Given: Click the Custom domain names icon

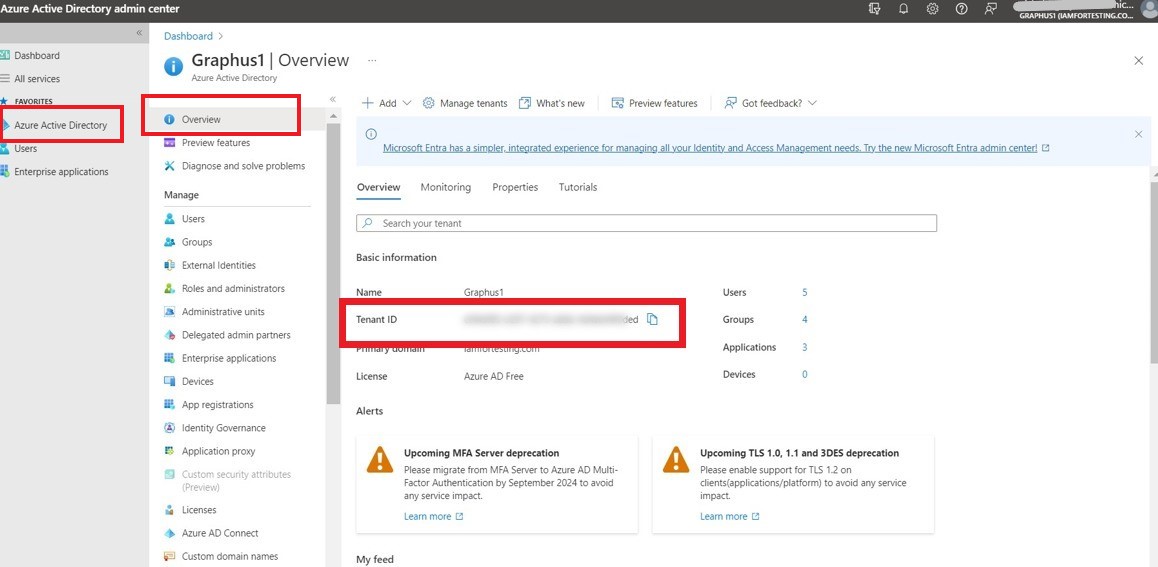Looking at the screenshot, I should tap(169, 557).
